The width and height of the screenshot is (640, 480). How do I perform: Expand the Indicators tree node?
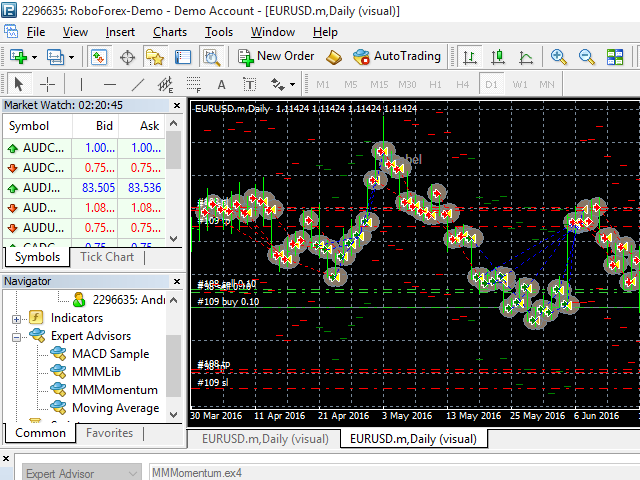pos(17,318)
